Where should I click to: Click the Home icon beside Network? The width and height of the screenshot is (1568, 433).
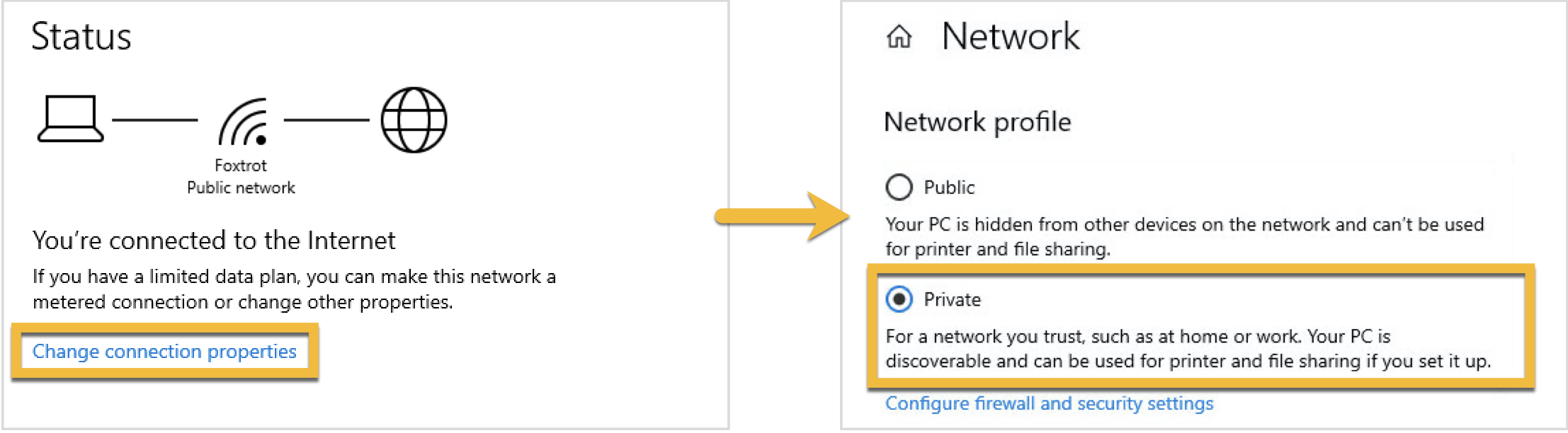pyautogui.click(x=899, y=36)
